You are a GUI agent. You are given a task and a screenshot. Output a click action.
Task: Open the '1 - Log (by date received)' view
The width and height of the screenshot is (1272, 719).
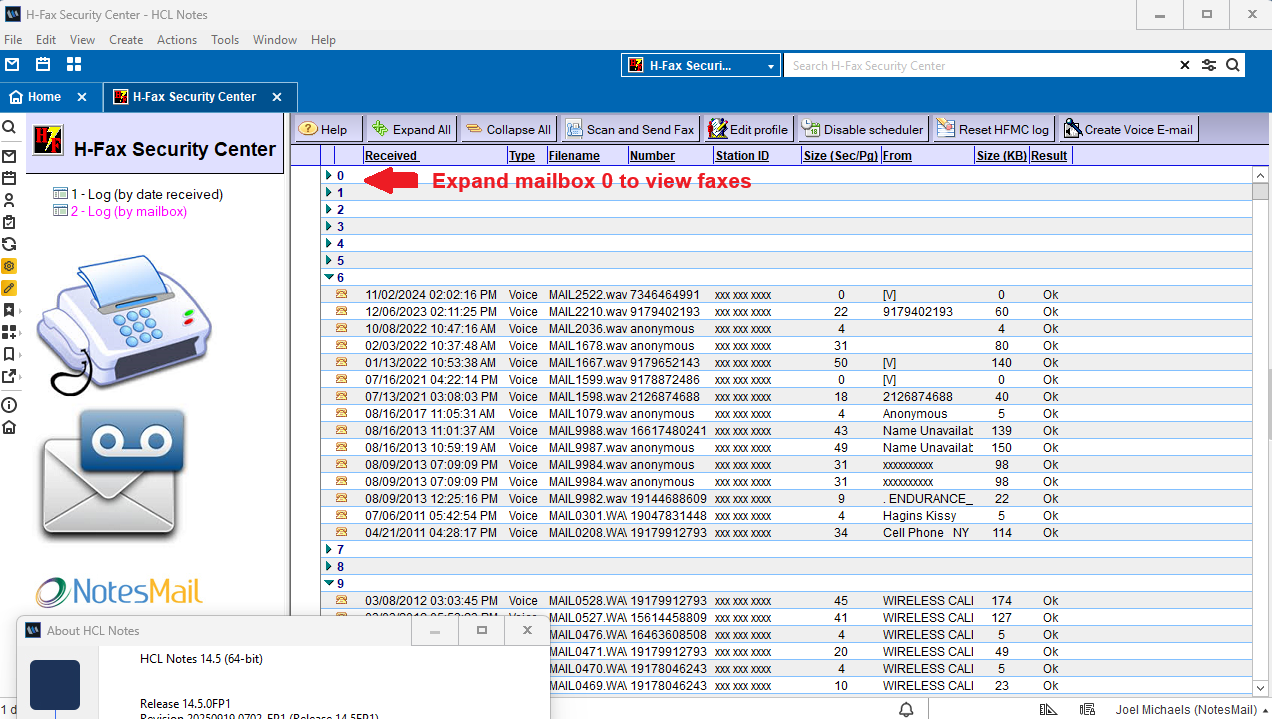coord(145,194)
